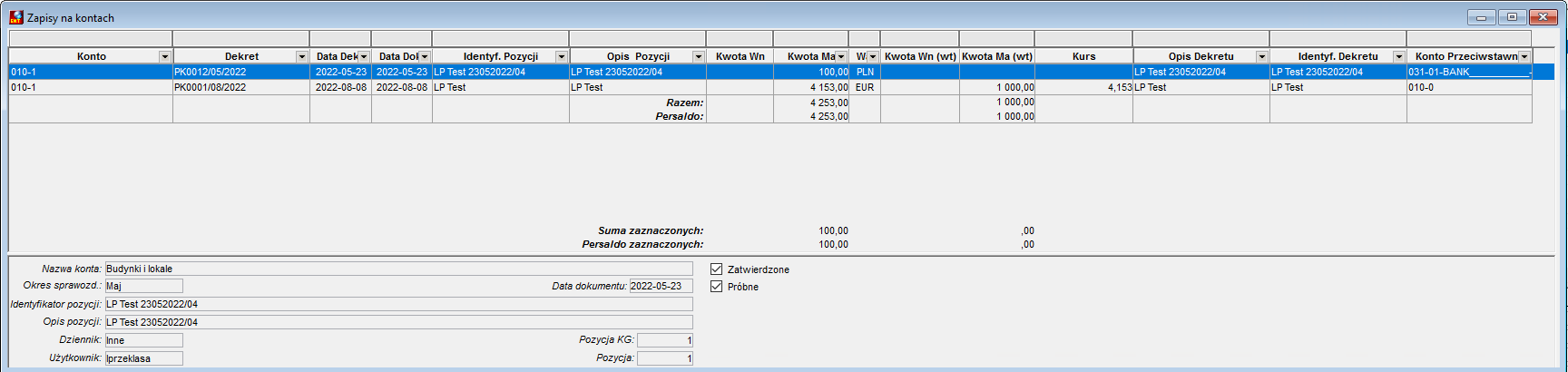This screenshot has height=372, width=1568.
Task: Open the Opis Pozycji filter dropdown
Action: (x=699, y=56)
